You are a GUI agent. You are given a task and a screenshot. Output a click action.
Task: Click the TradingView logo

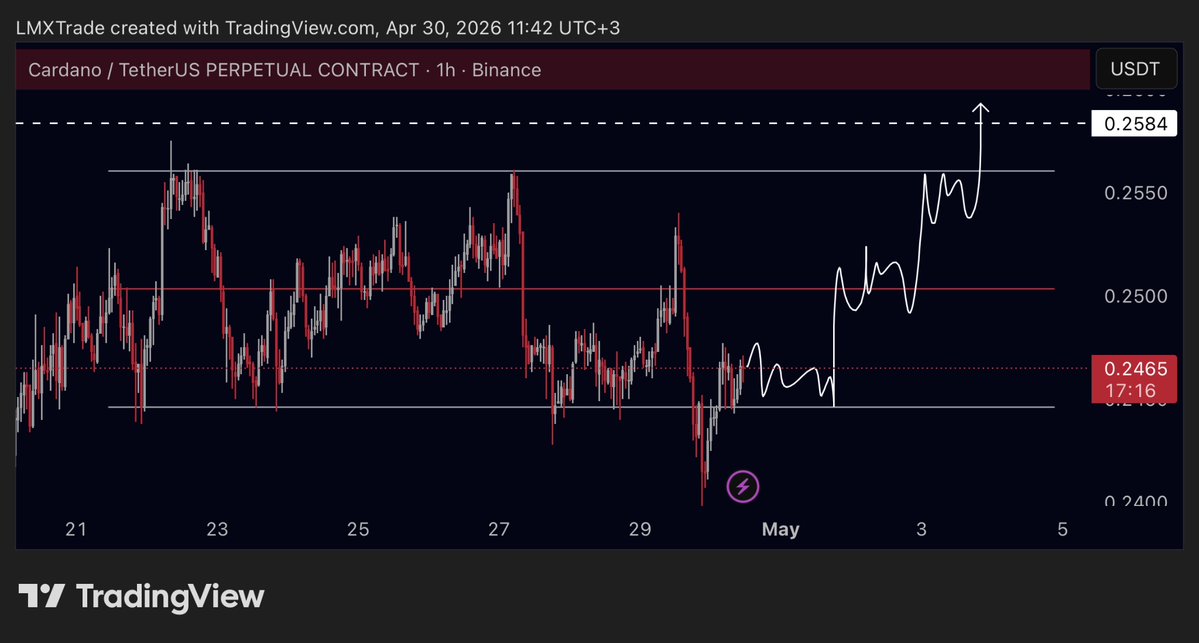click(x=141, y=596)
